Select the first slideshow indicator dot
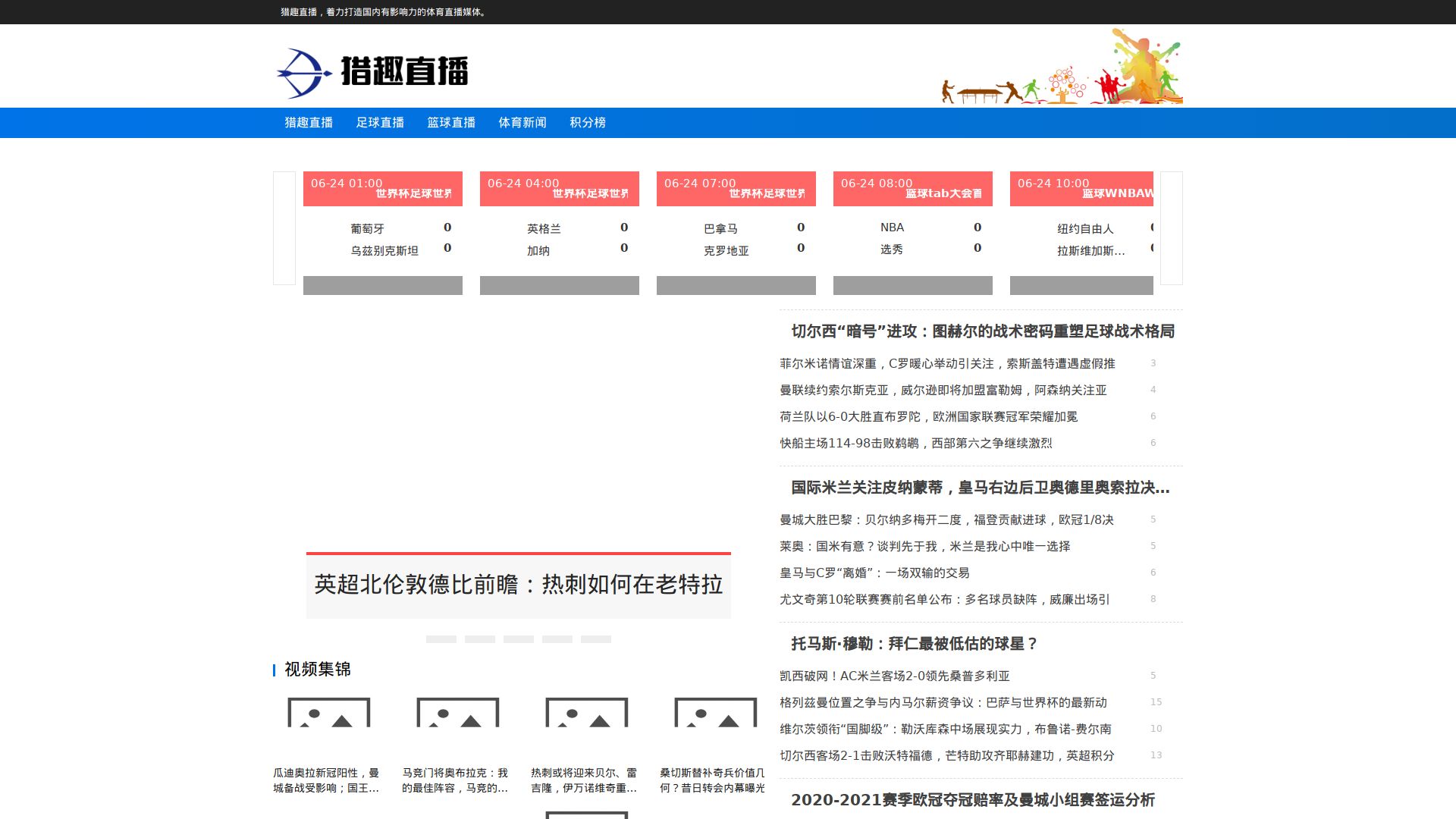The width and height of the screenshot is (1456, 819). coord(441,639)
